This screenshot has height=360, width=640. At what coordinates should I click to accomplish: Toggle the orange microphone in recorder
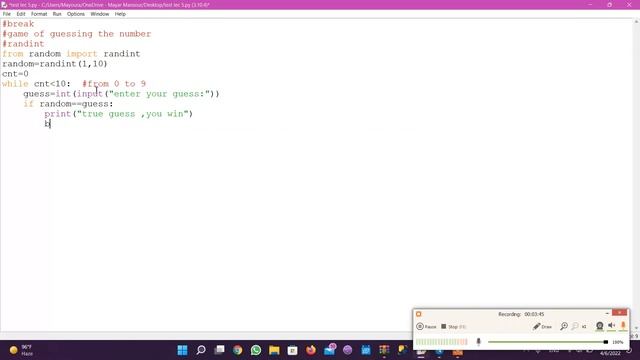(623, 325)
